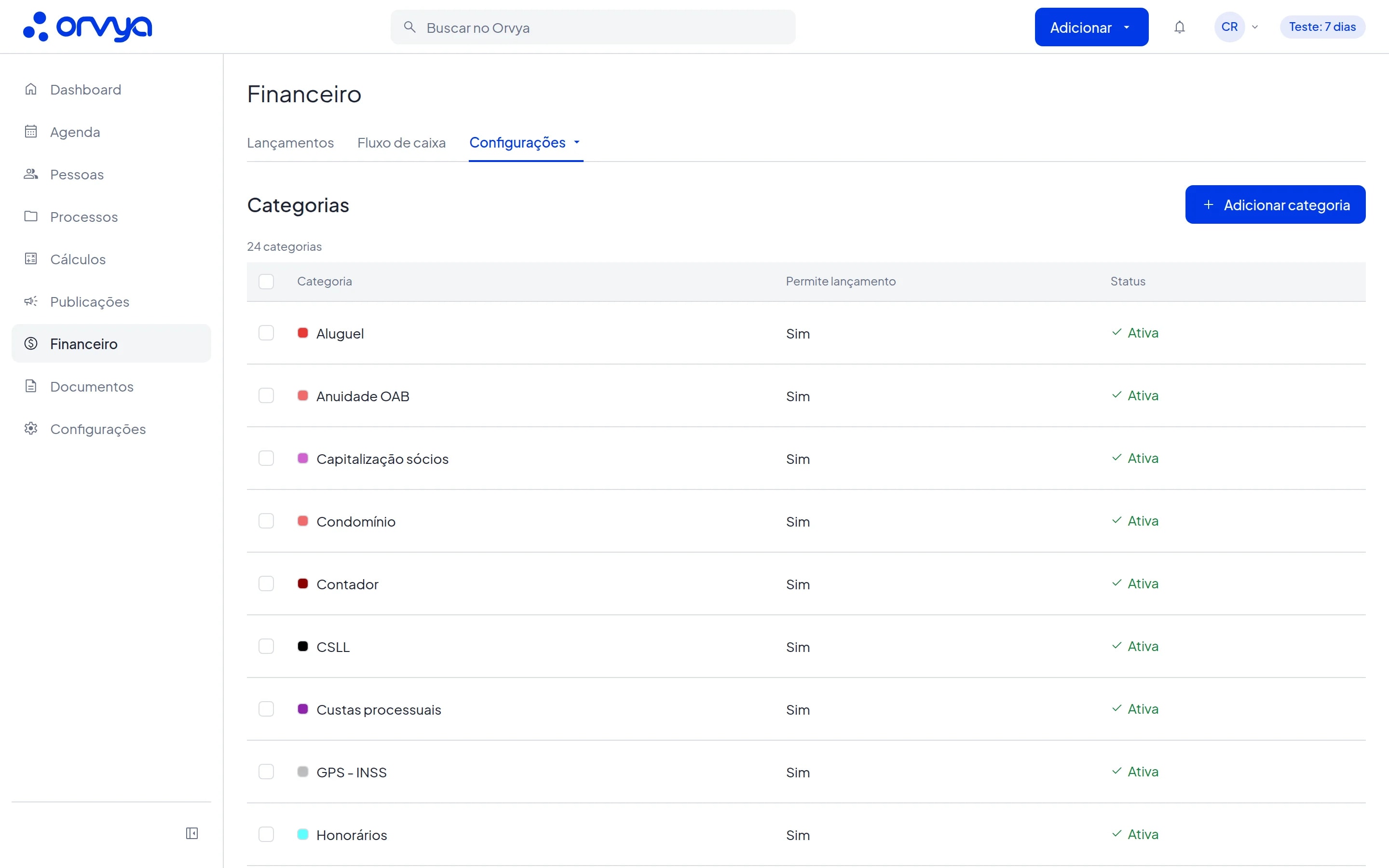Open notifications bell
The height and width of the screenshot is (868, 1389).
click(1180, 27)
